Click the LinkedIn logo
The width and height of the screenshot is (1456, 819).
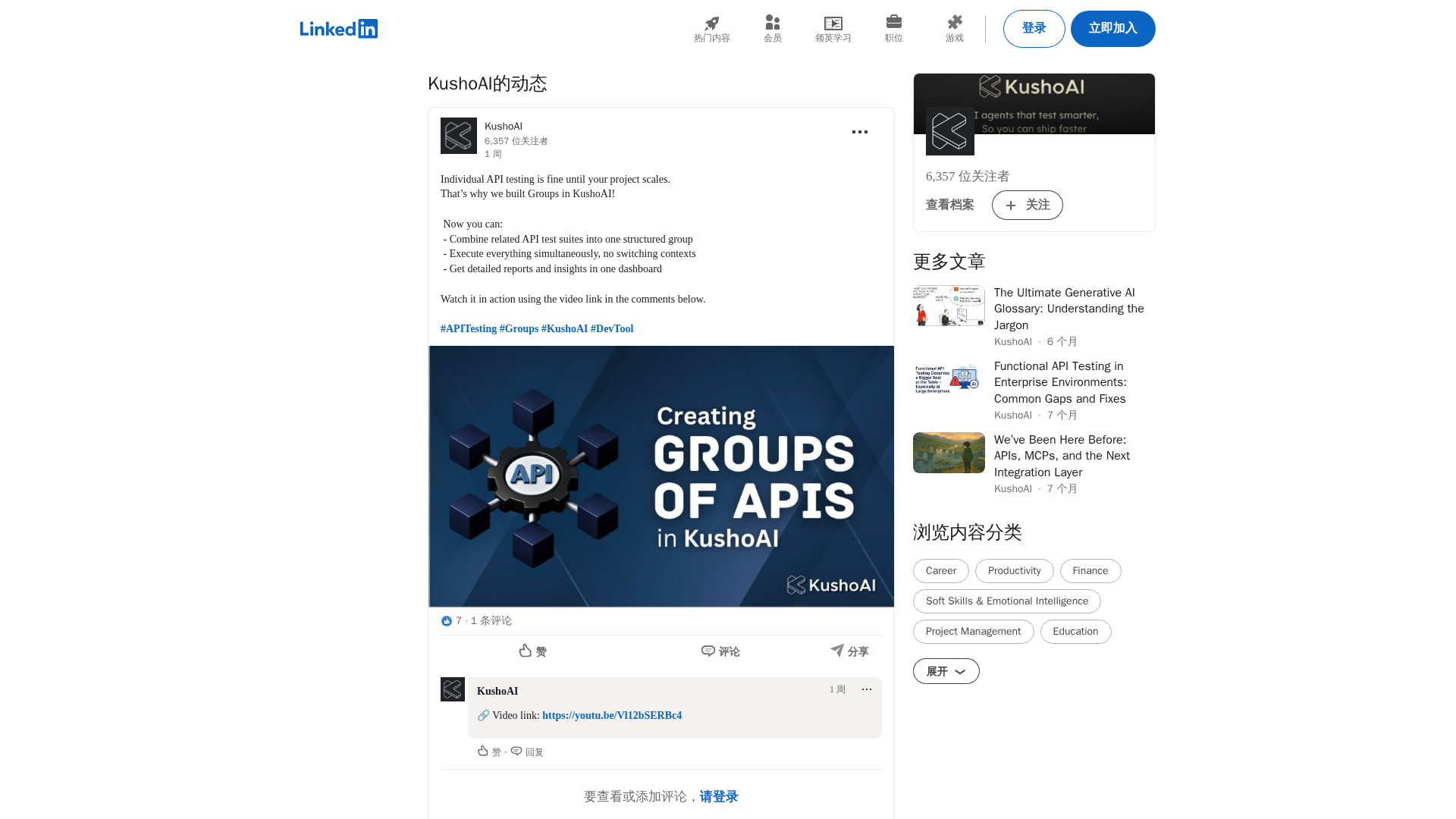[338, 29]
